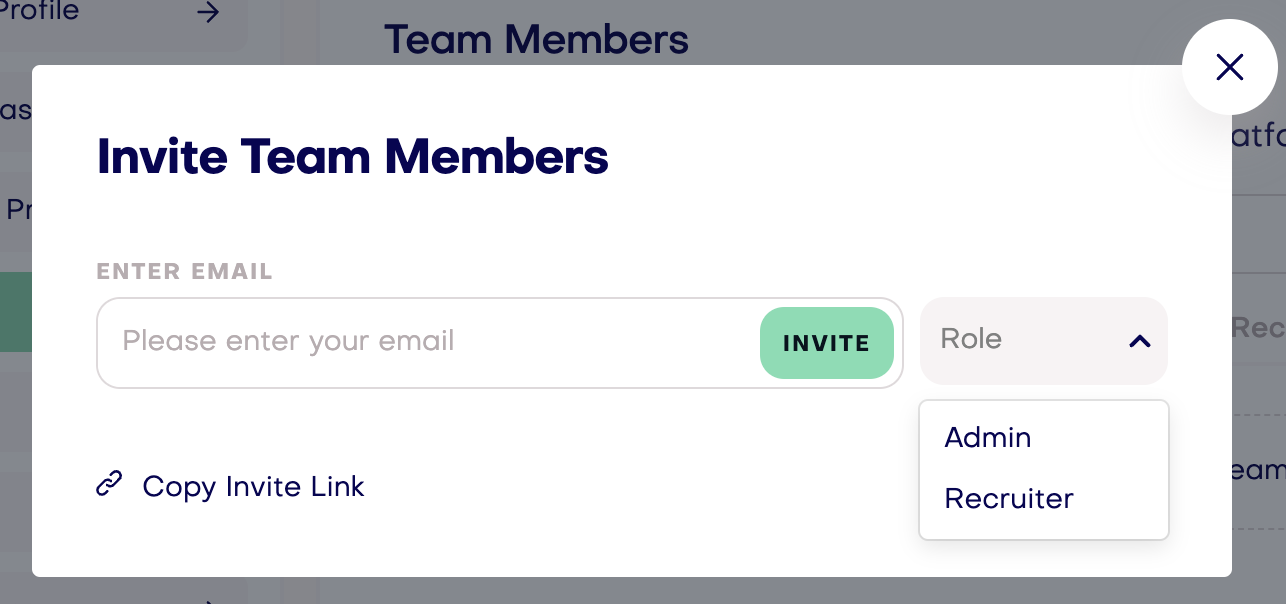The height and width of the screenshot is (604, 1286).
Task: Collapse the Role list via chevron arrow
Action: [x=1139, y=341]
